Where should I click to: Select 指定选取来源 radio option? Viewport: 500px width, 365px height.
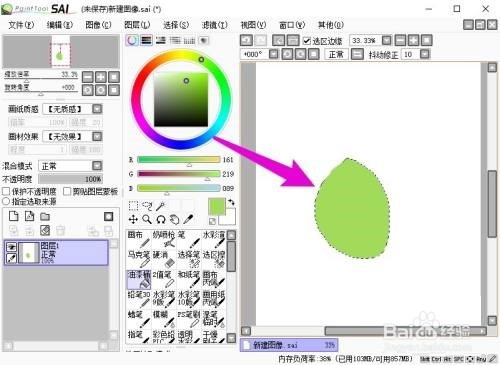[x=6, y=201]
